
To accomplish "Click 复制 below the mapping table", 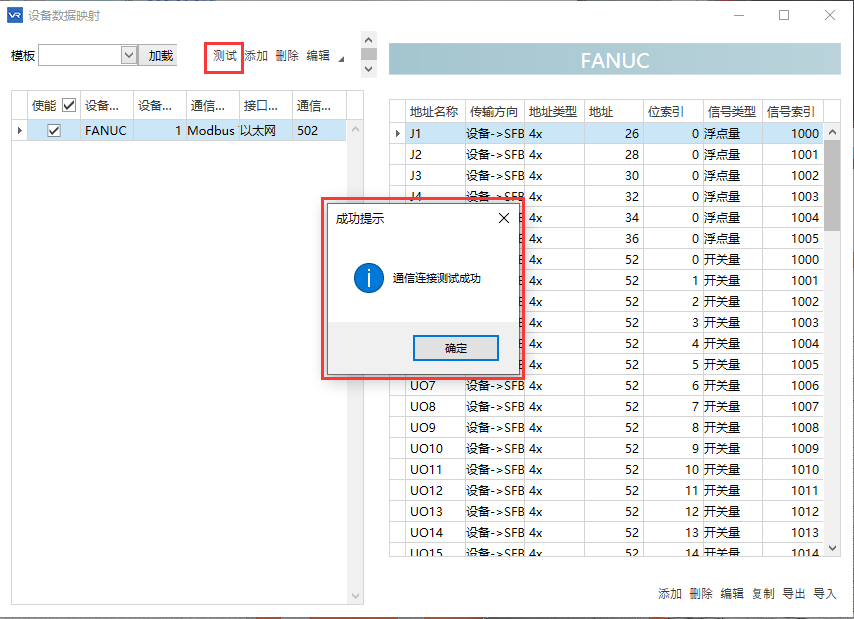I will tap(762, 593).
